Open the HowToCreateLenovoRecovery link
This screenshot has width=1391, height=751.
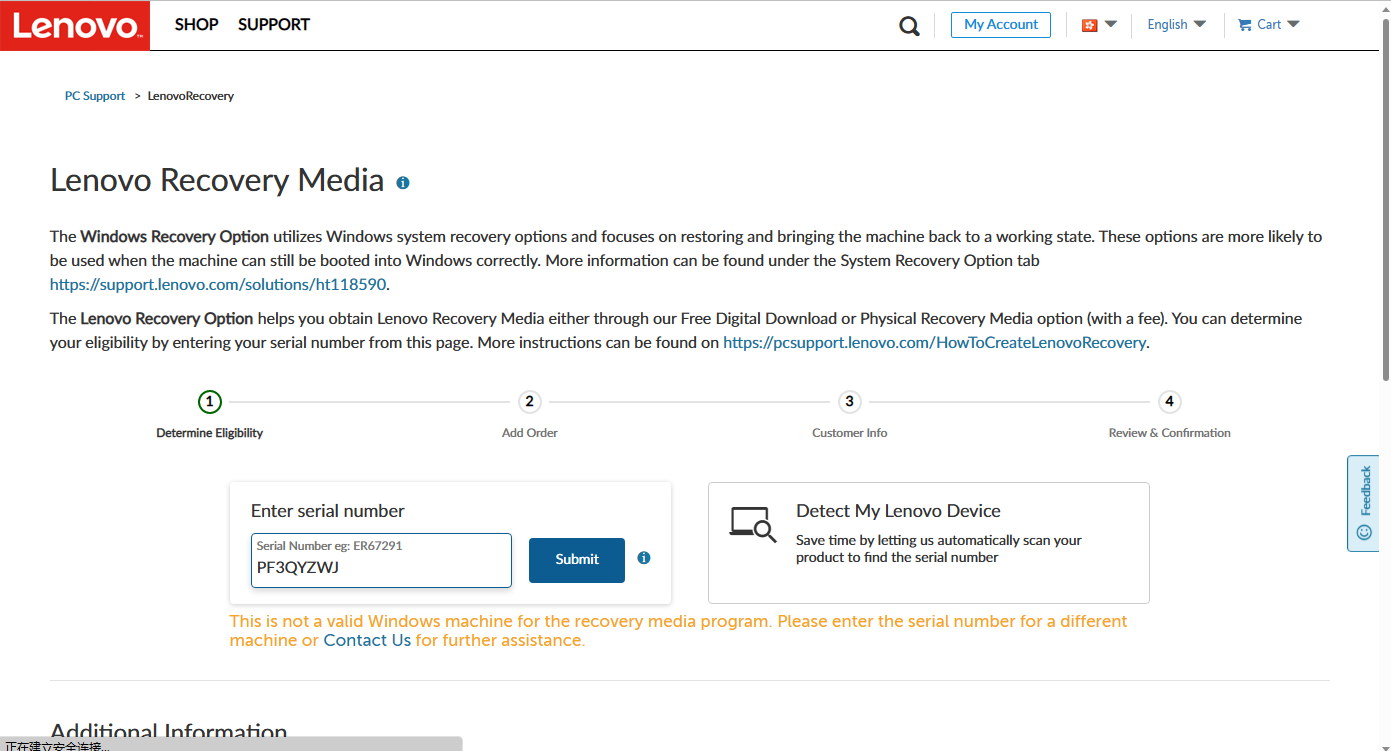[934, 342]
